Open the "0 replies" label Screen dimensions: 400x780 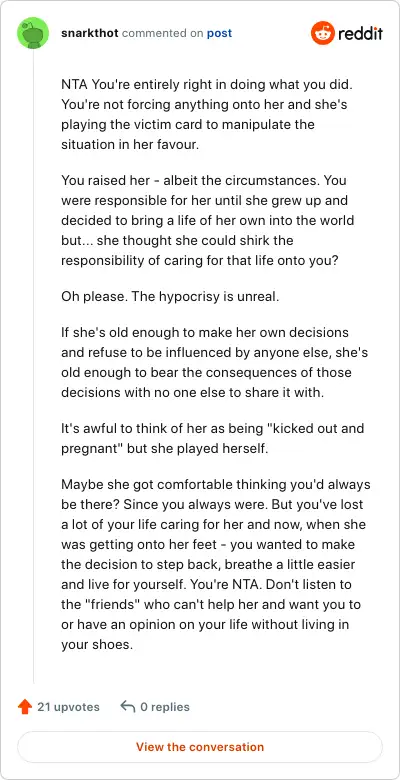coord(165,707)
